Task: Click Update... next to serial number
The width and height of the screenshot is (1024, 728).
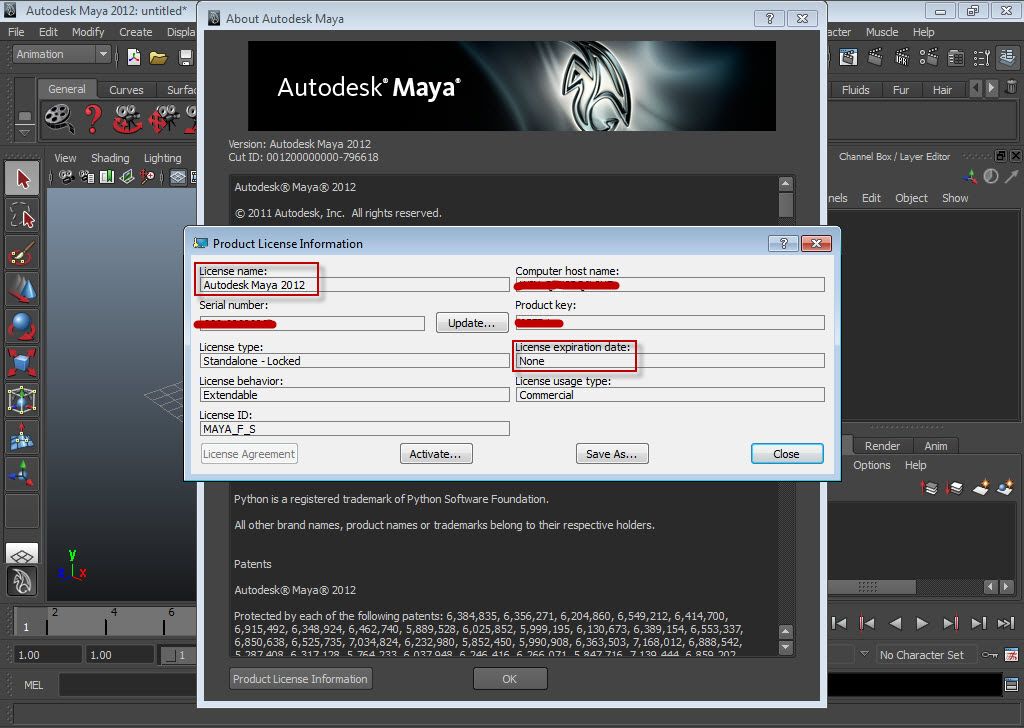Action: (x=472, y=323)
